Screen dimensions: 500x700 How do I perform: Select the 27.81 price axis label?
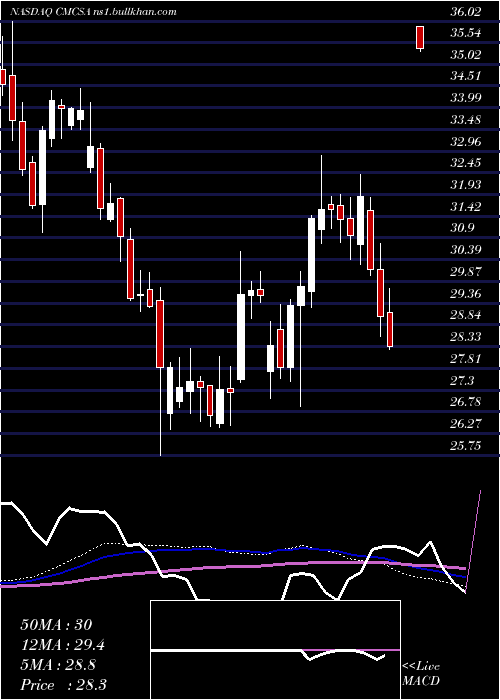coord(466,360)
